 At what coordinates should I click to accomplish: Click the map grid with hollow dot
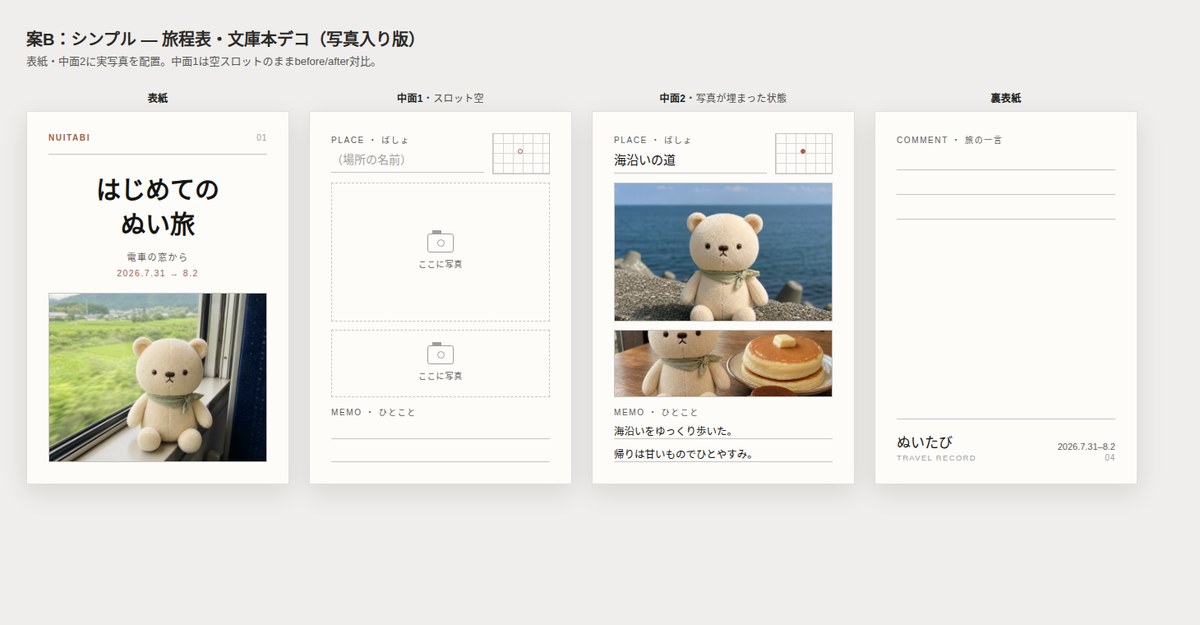[521, 153]
